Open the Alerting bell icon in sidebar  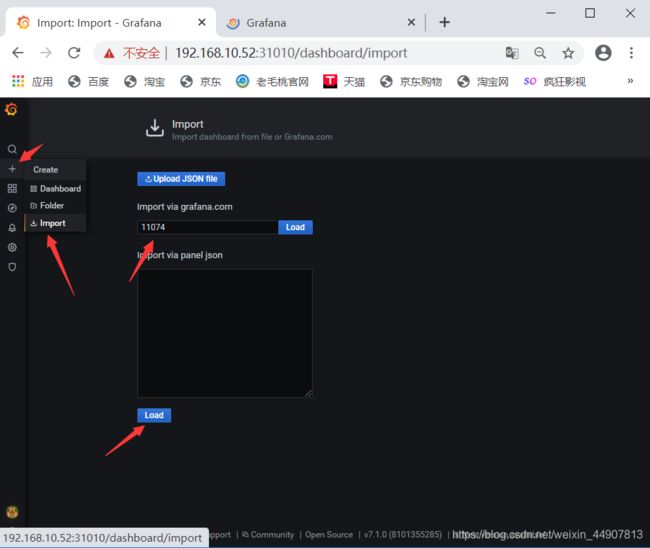12,228
